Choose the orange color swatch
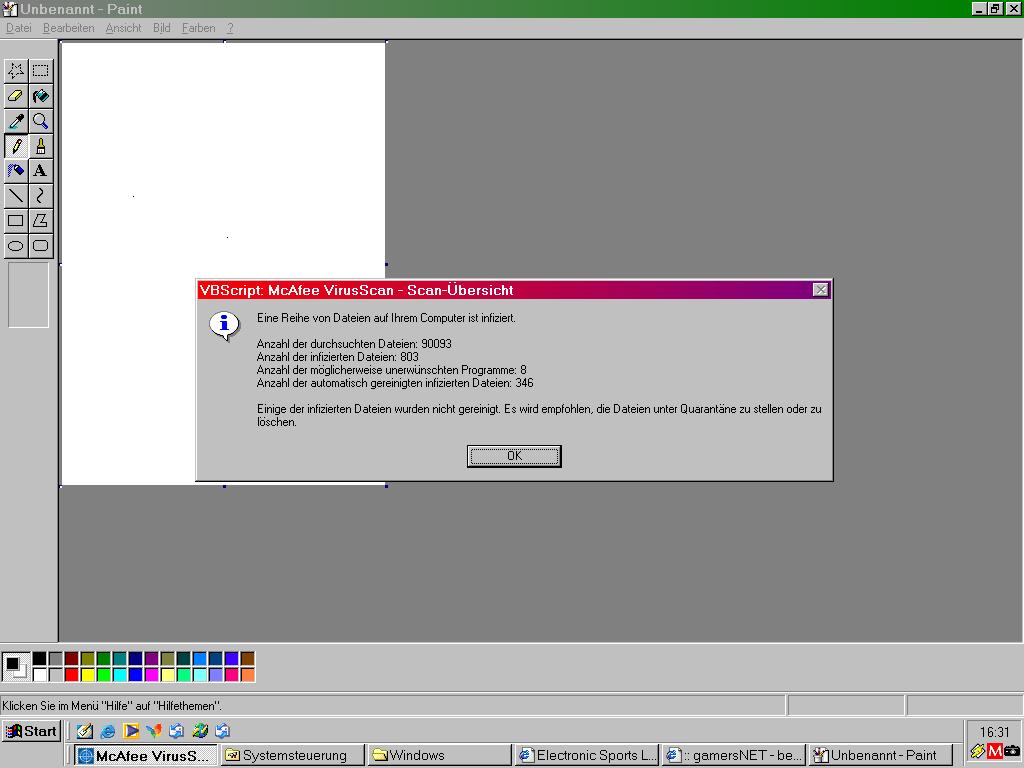 click(x=248, y=674)
